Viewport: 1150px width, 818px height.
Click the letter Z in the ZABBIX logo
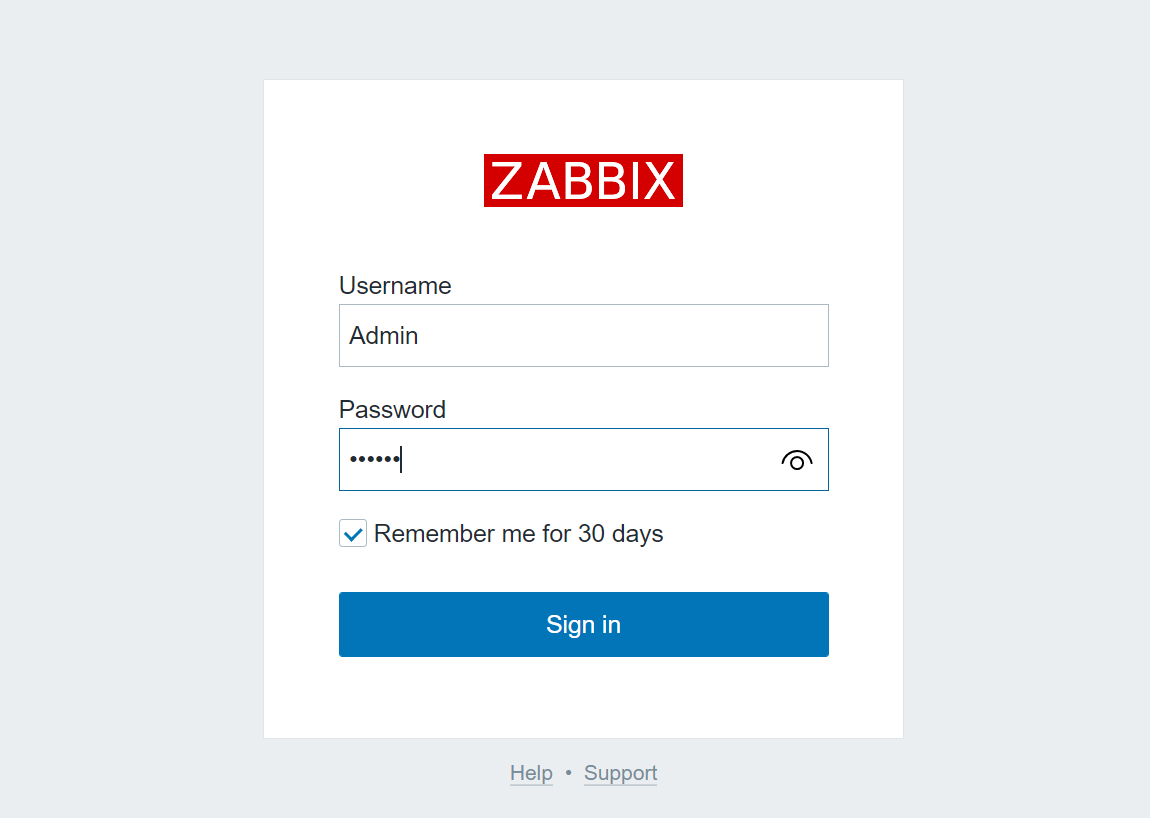click(506, 180)
